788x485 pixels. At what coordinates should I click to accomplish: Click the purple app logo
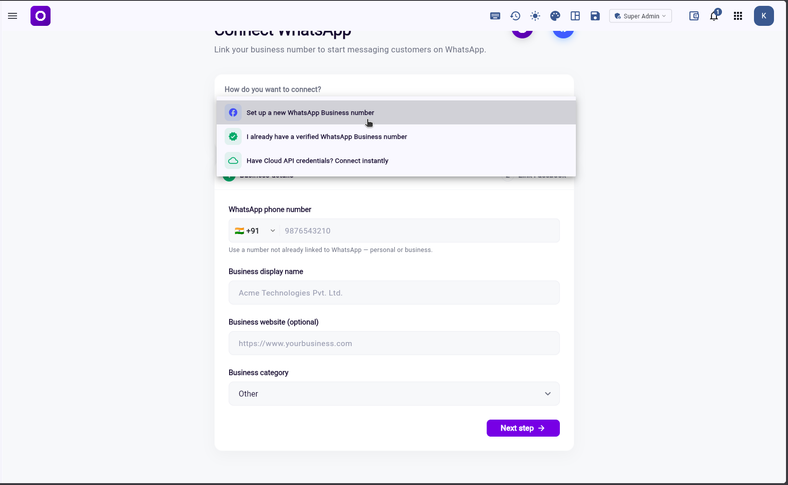pos(40,16)
